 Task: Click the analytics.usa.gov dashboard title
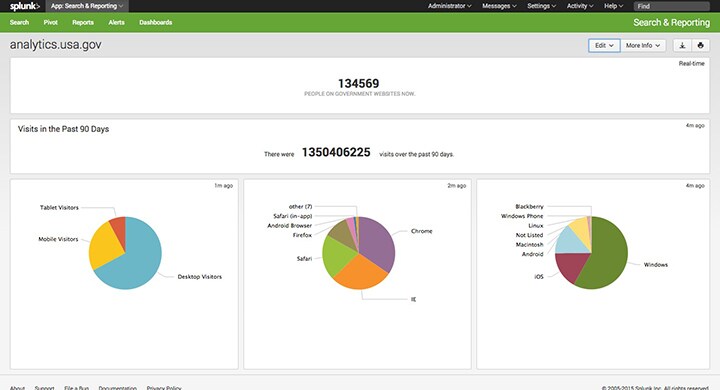56,45
